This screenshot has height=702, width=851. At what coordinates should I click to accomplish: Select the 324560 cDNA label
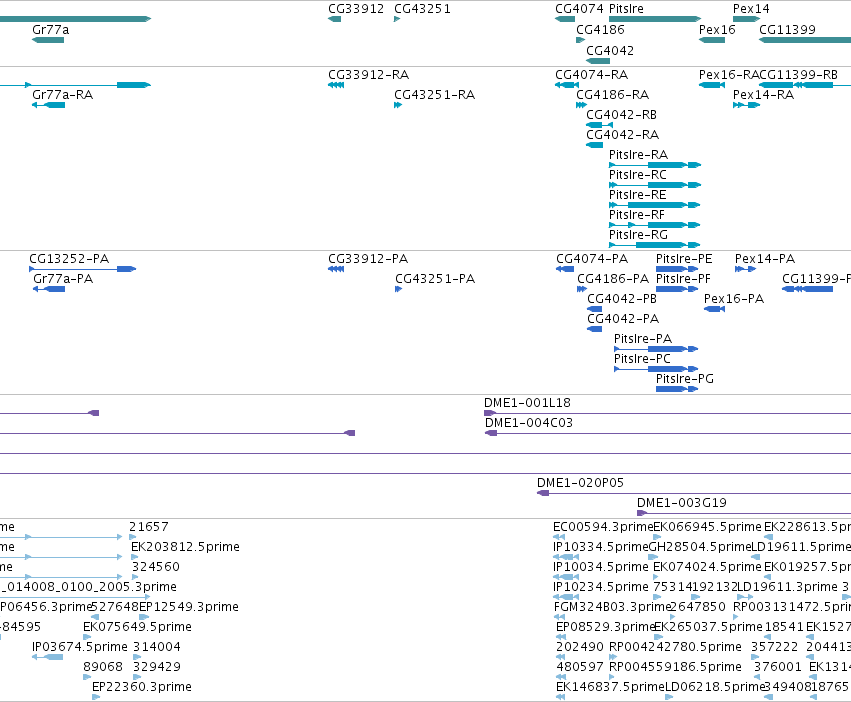point(156,567)
